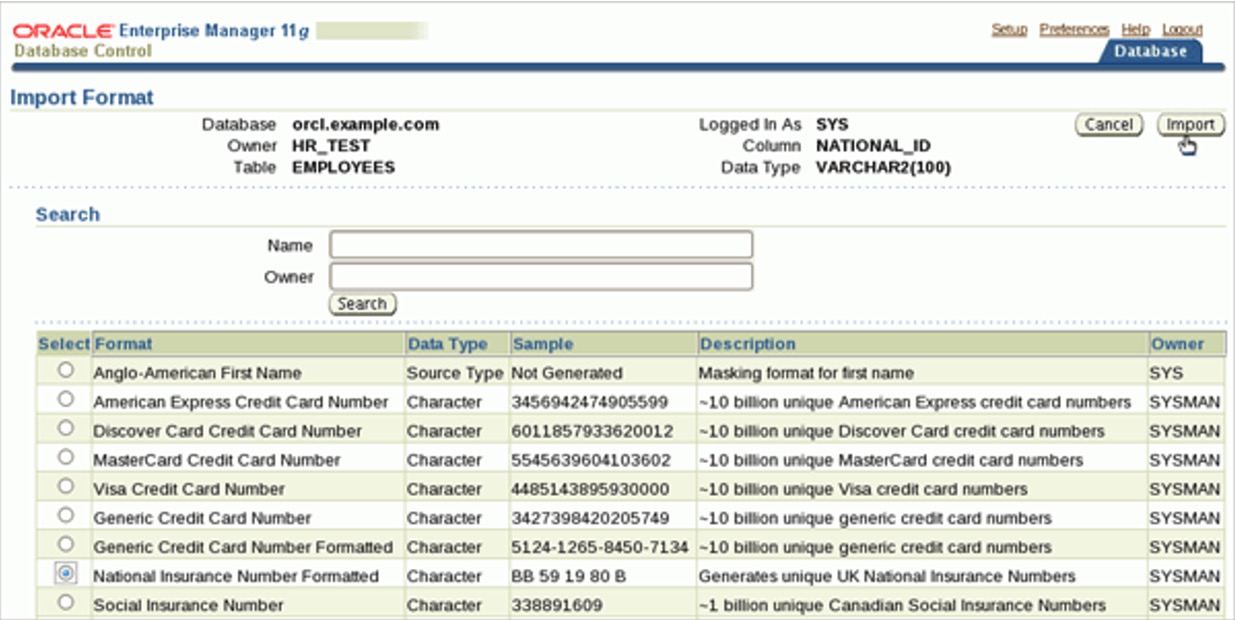This screenshot has width=1235, height=620.
Task: Click the Not Generated sample cell
Action: click(566, 373)
